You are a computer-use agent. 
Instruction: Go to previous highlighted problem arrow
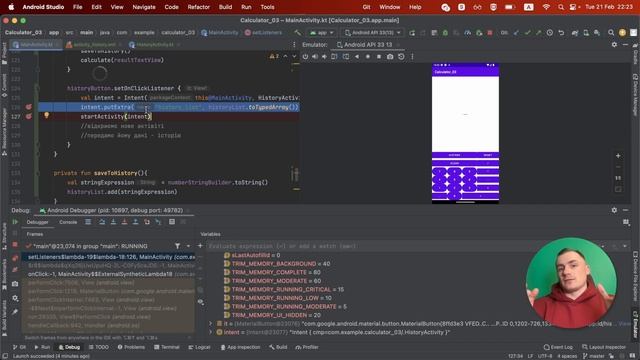point(285,56)
